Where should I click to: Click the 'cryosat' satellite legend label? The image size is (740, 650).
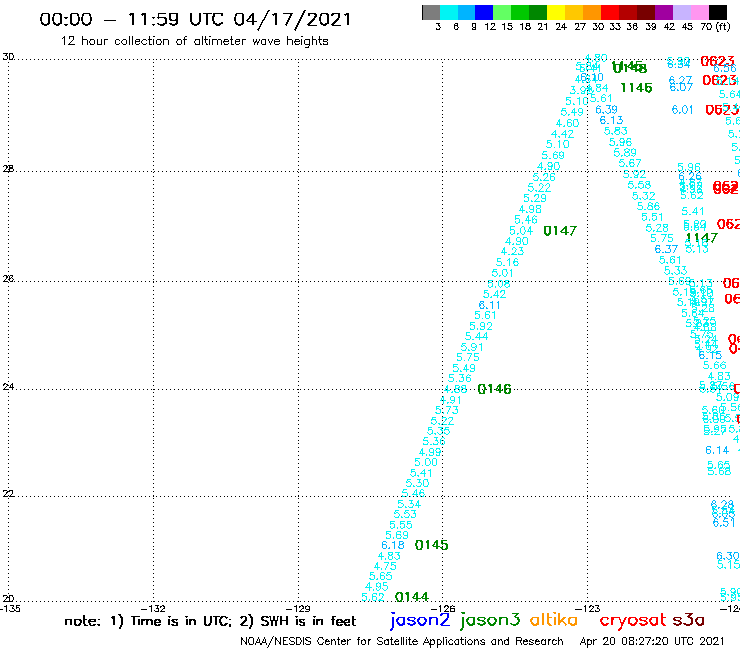tap(632, 620)
